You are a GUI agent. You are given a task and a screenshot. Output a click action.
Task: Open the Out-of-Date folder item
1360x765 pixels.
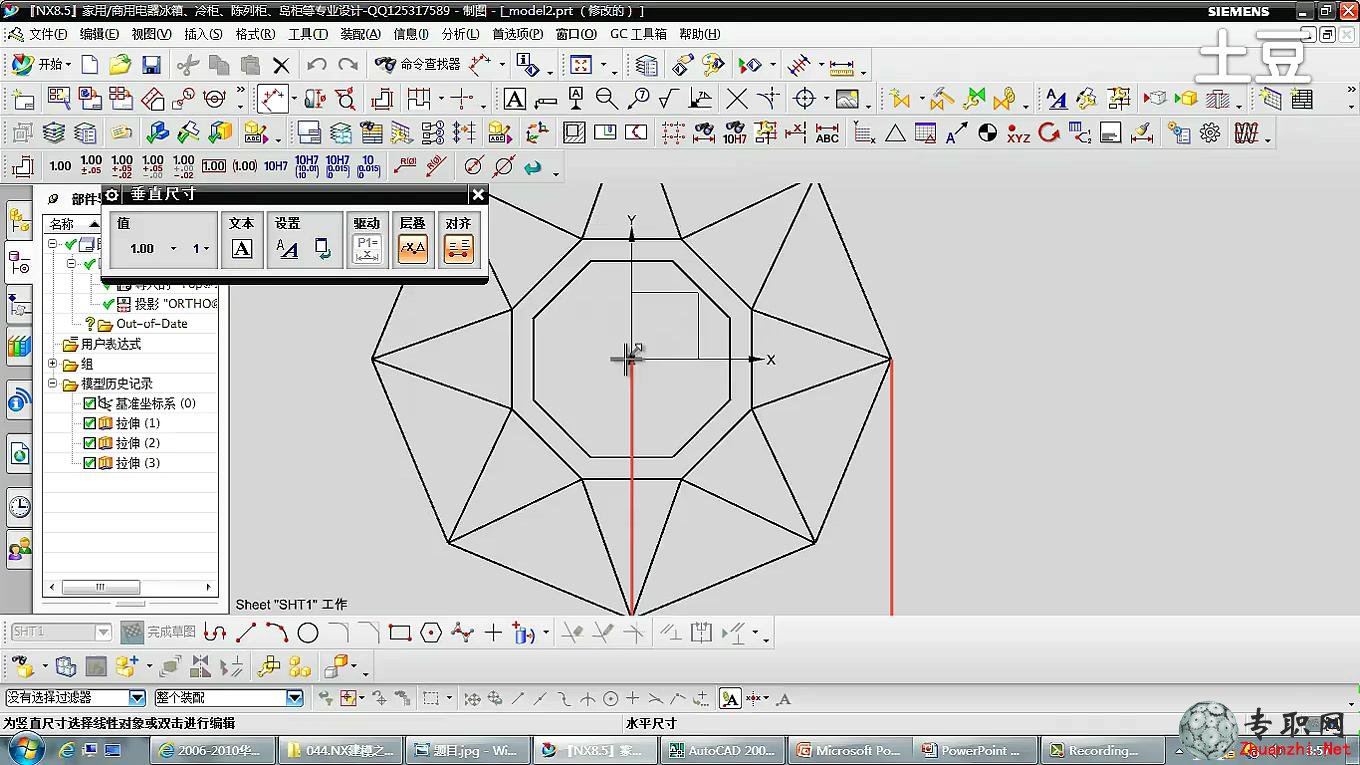coord(151,324)
